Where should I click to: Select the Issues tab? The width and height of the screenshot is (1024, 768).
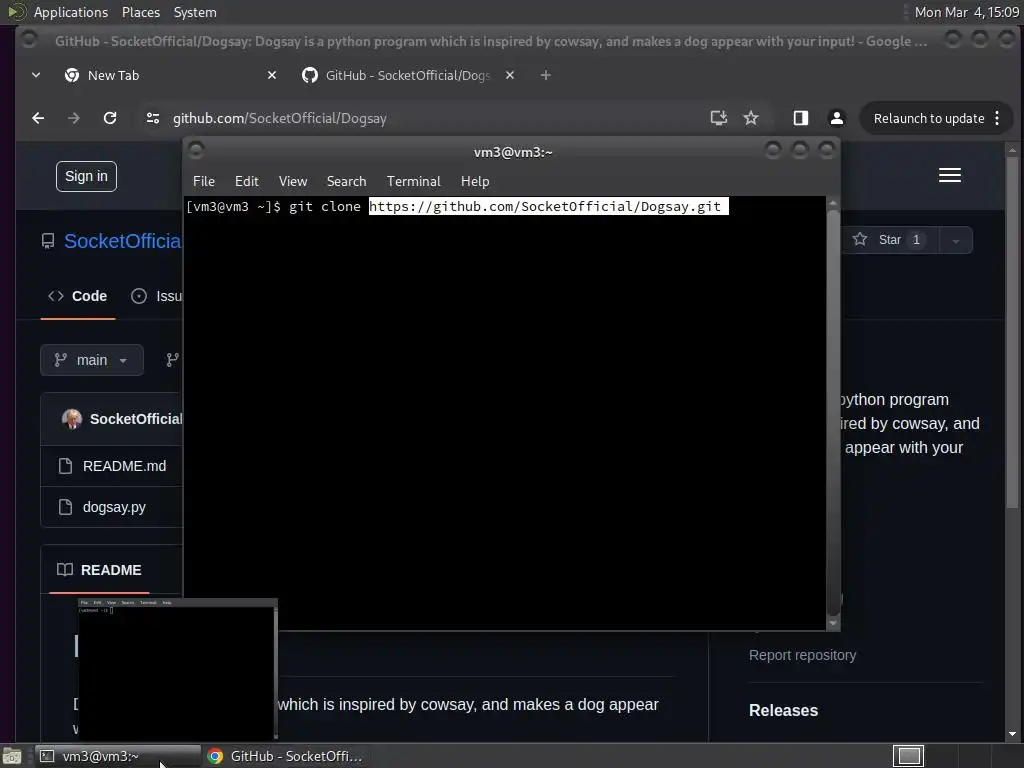click(157, 296)
